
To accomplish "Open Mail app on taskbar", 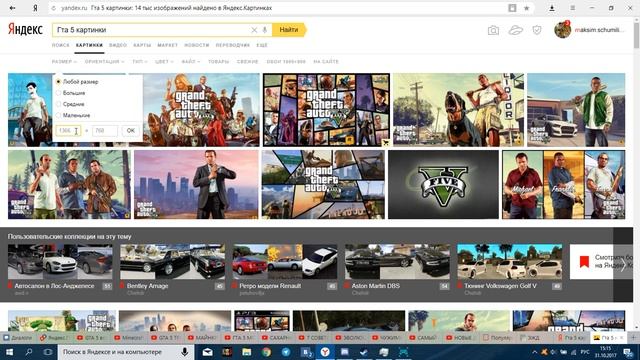I will tap(207, 352).
